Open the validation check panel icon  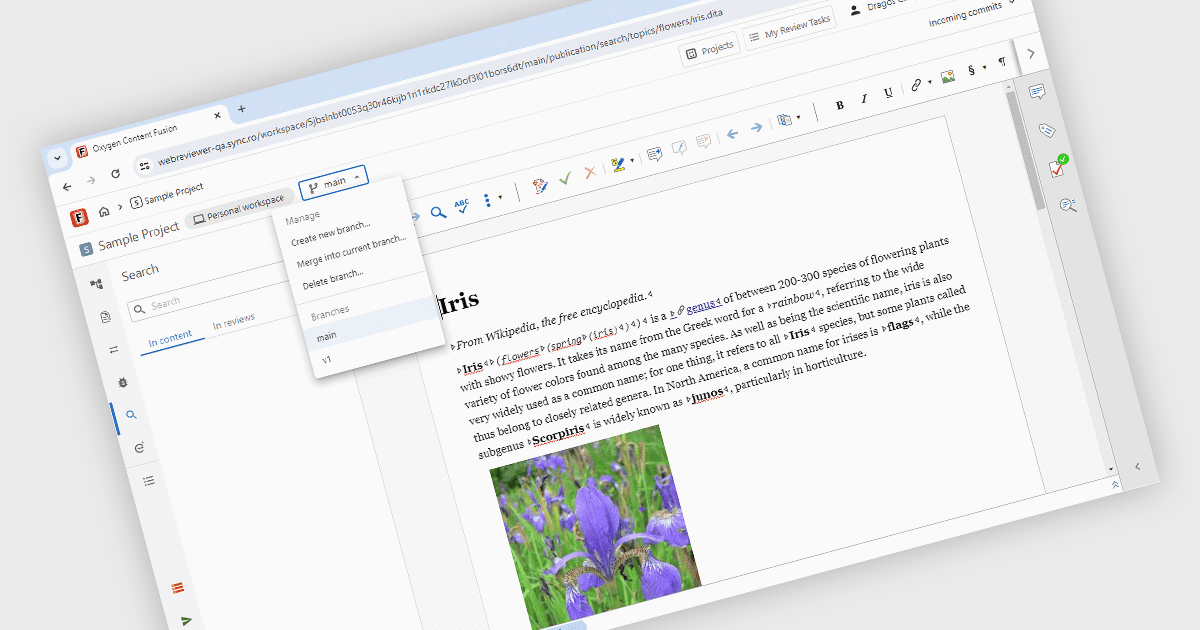[1058, 167]
